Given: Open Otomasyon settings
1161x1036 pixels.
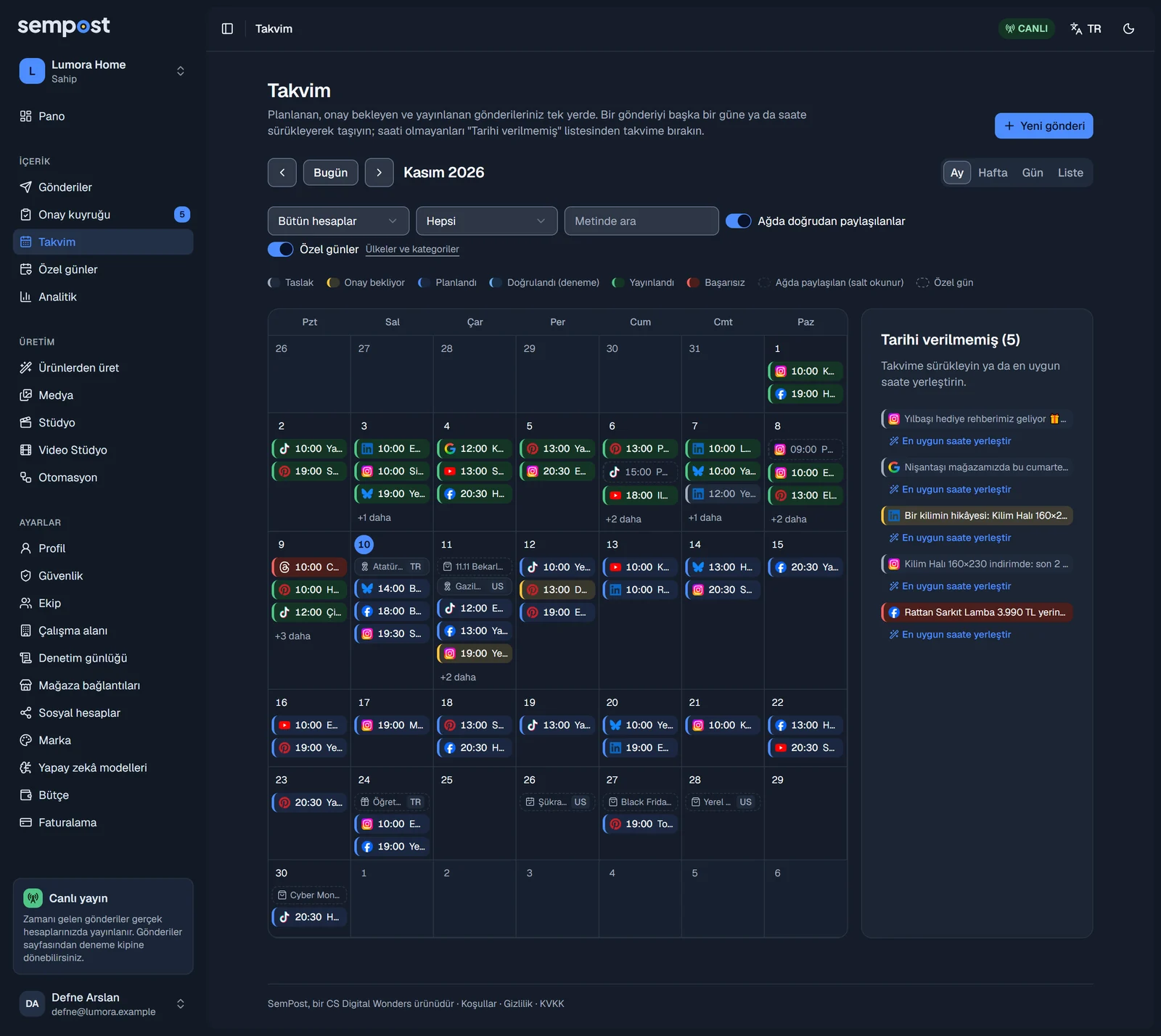Looking at the screenshot, I should (103, 477).
